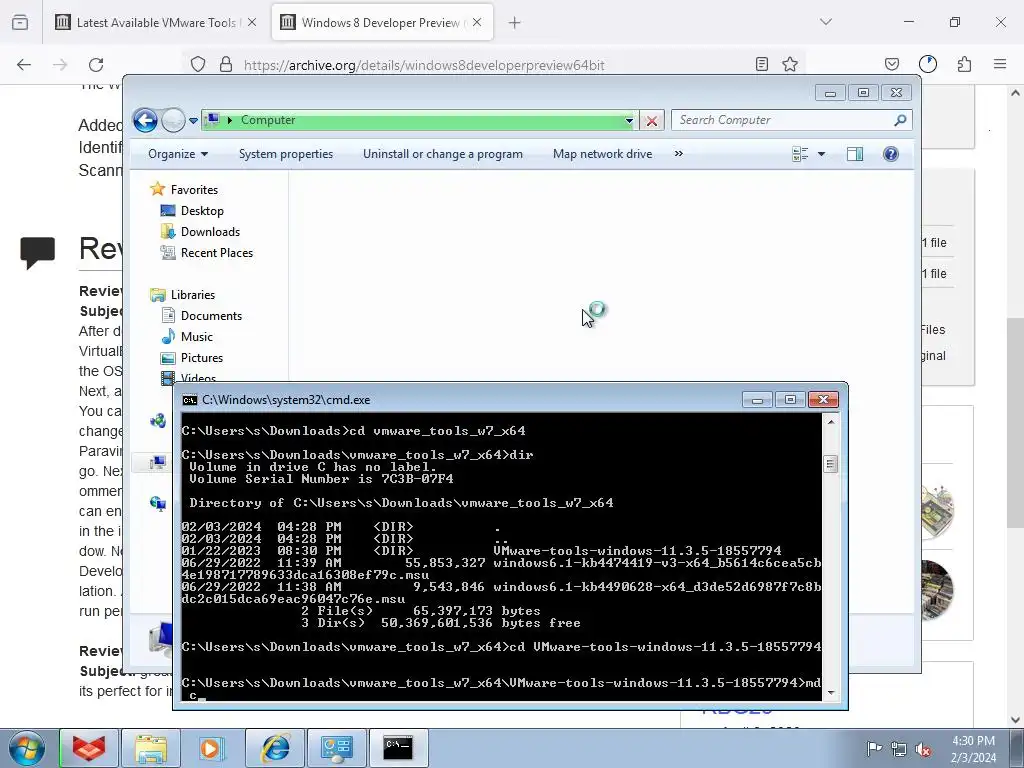1024x768 pixels.
Task: Open the Firefox hamburger application menu
Action: point(1000,64)
